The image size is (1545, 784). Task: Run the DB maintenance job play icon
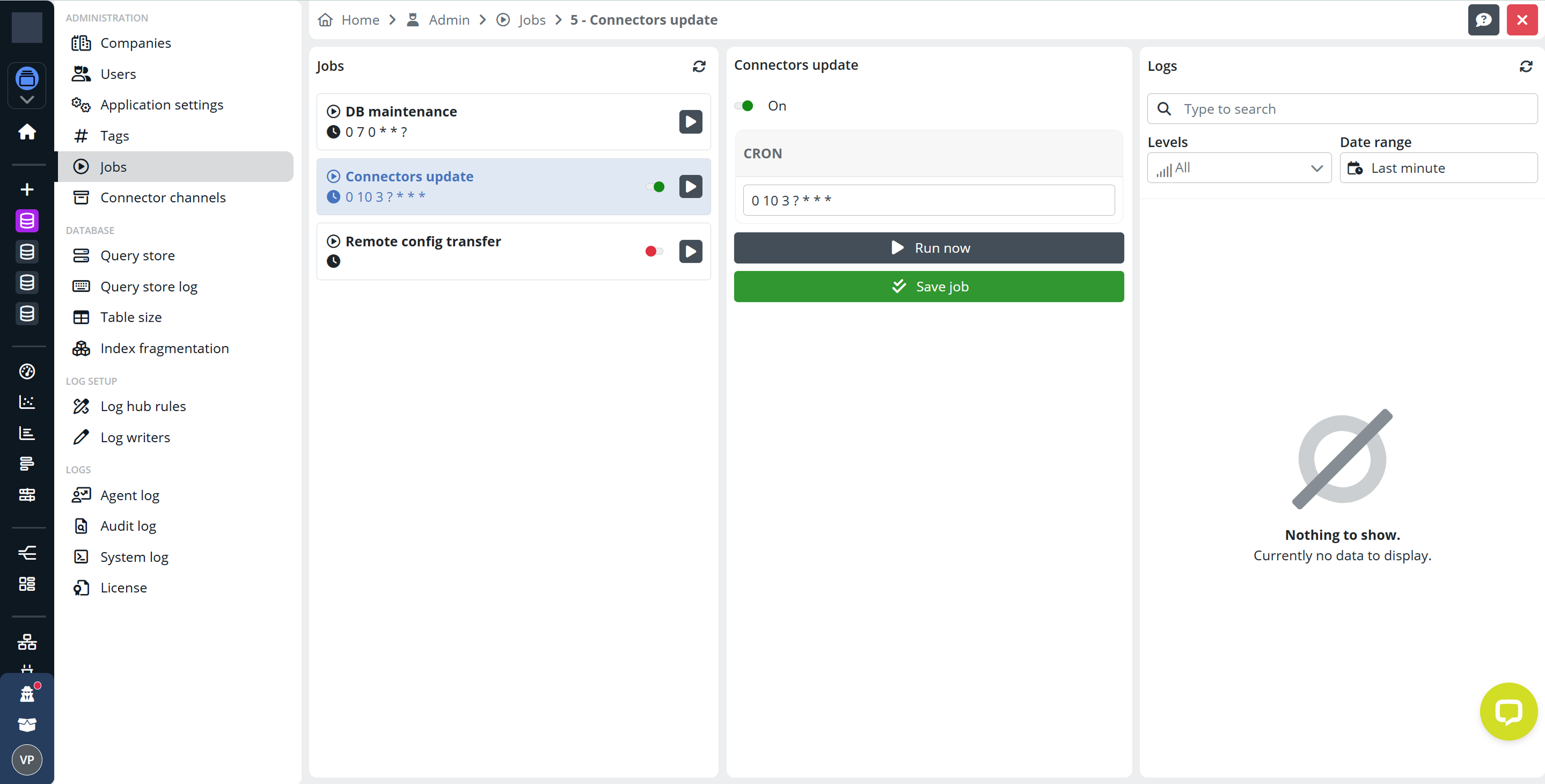(690, 122)
